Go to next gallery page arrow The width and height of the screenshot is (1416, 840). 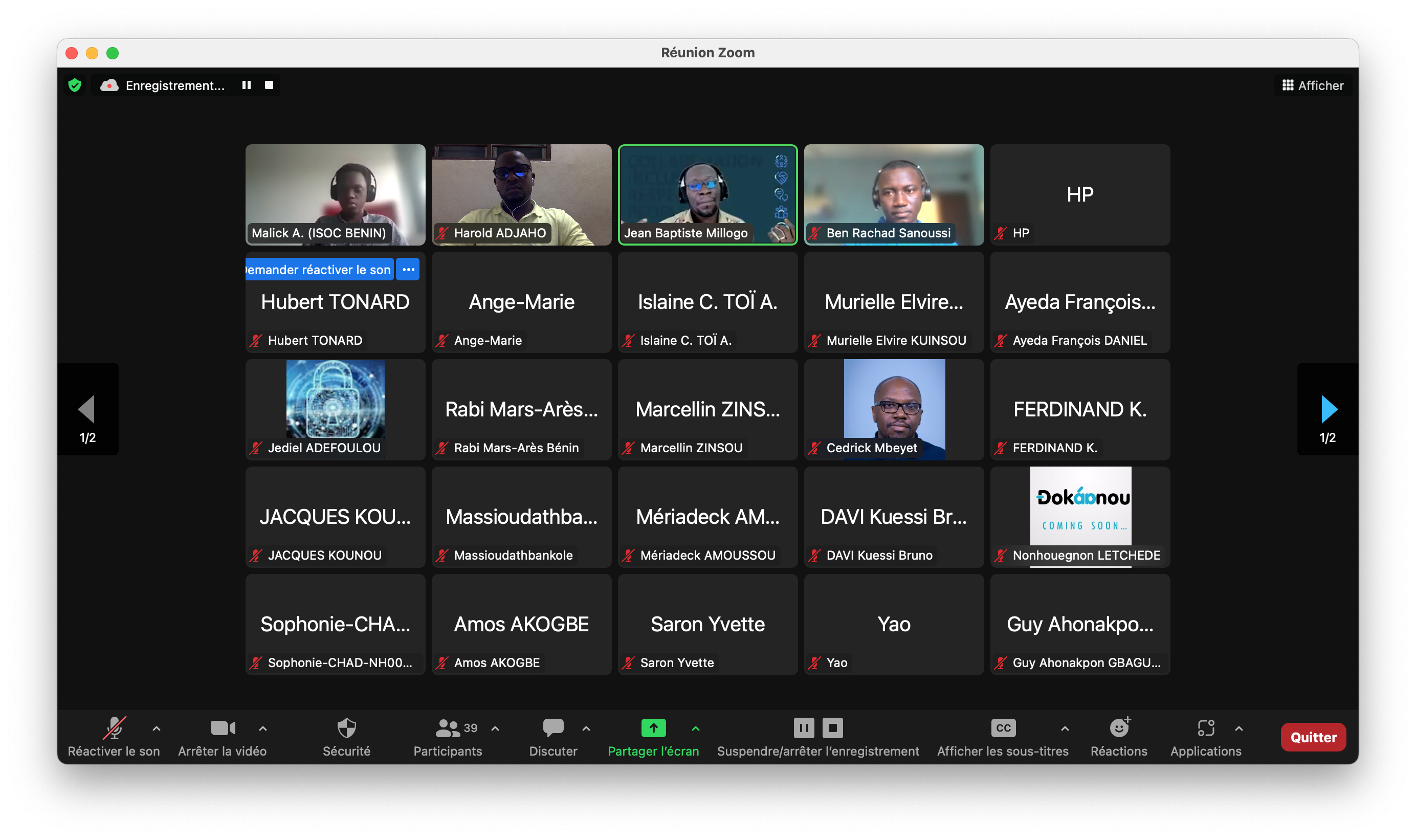click(x=1329, y=409)
